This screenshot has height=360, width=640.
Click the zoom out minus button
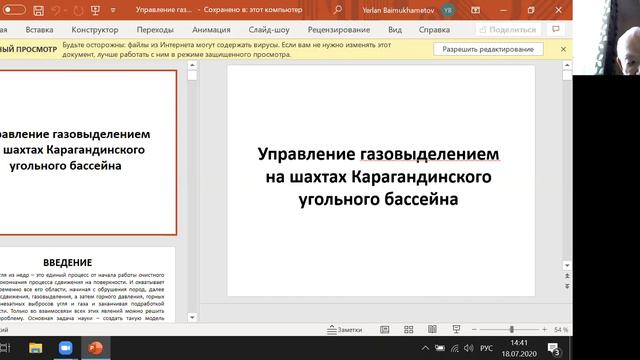point(474,329)
